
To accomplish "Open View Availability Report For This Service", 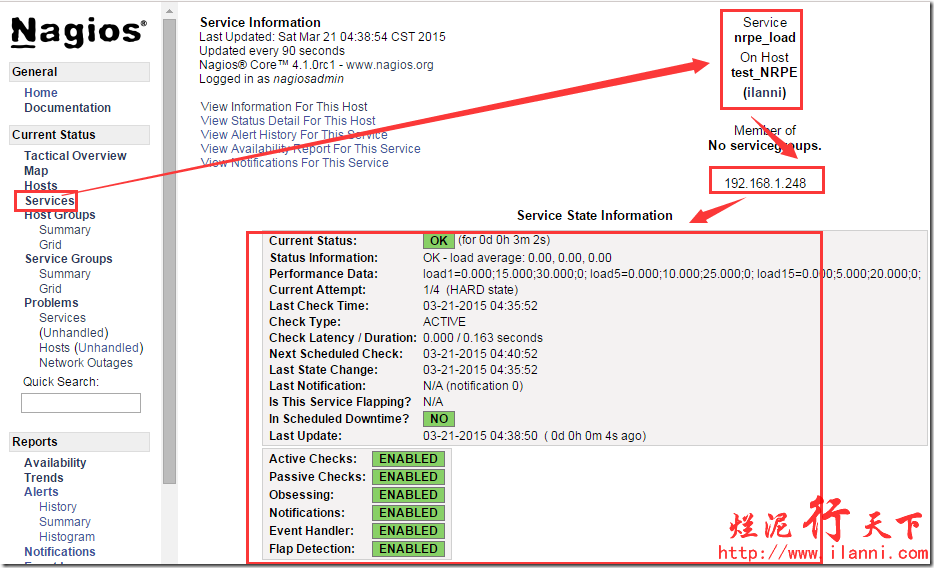I will coord(310,149).
